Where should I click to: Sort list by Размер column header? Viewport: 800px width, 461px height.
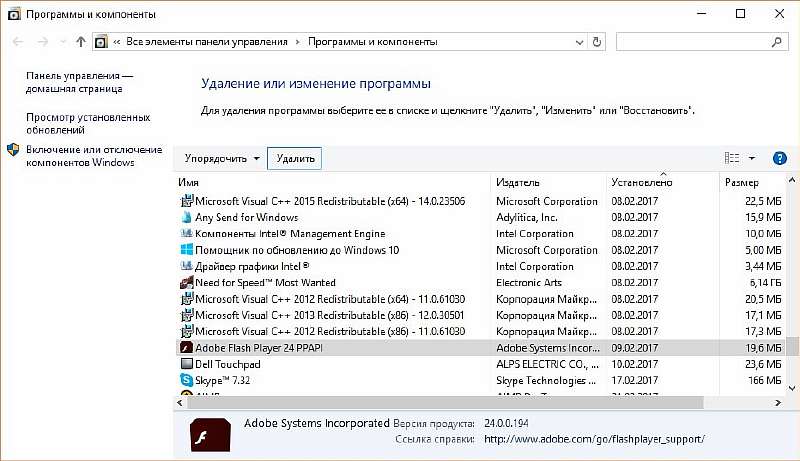(x=741, y=183)
